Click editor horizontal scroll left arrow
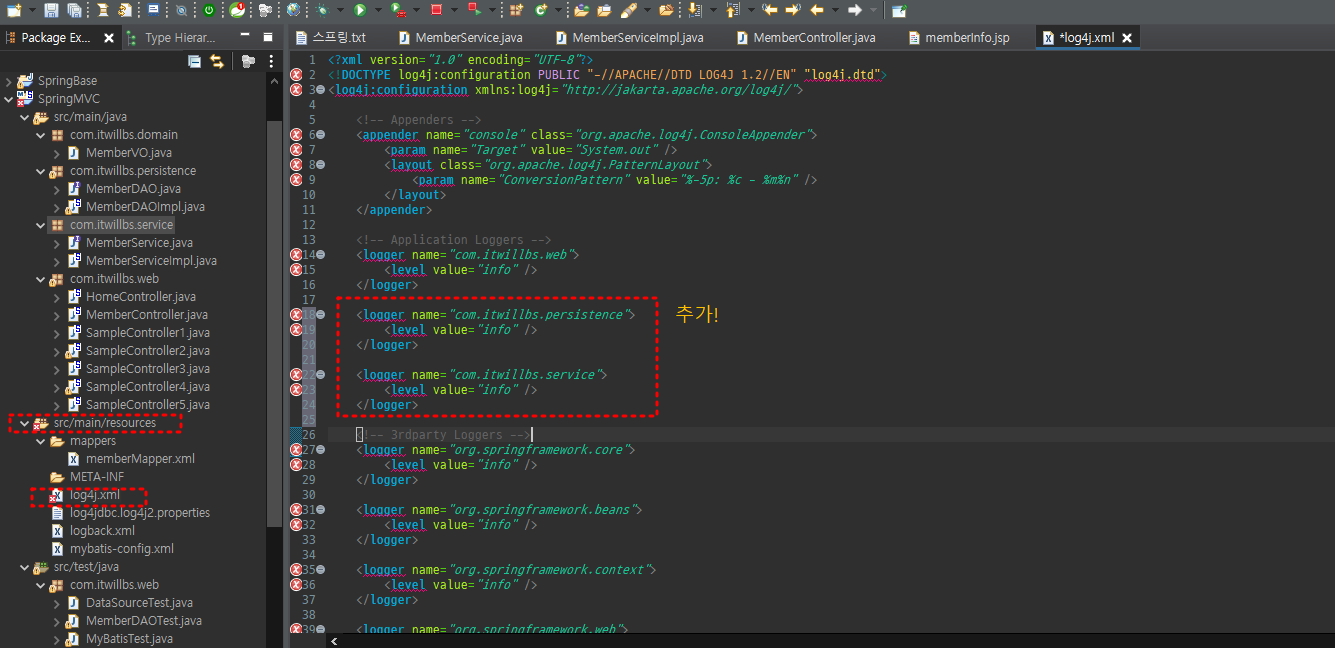1335x648 pixels. click(x=333, y=641)
